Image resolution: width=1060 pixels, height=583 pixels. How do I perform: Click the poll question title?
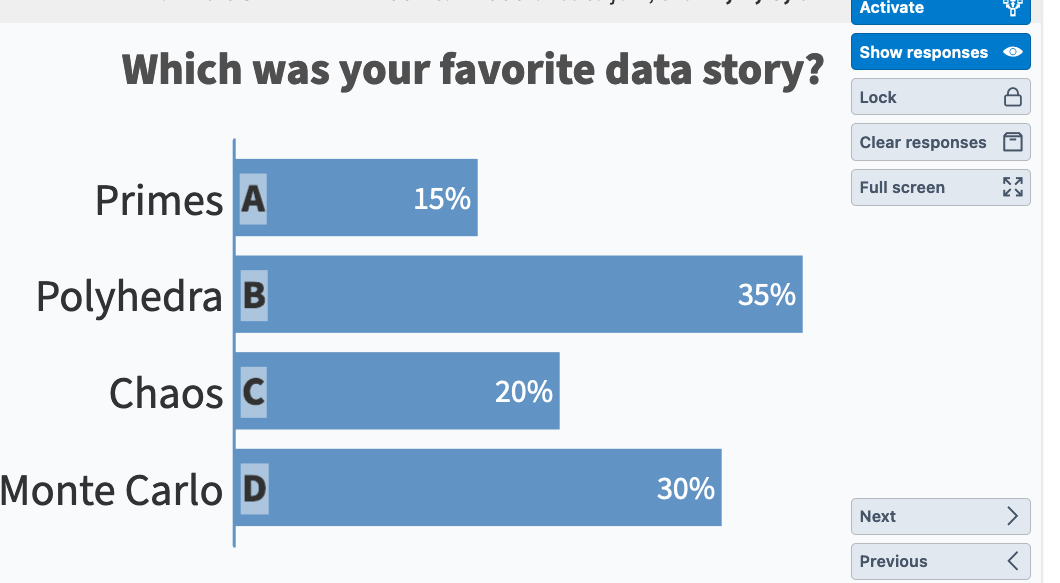(473, 70)
